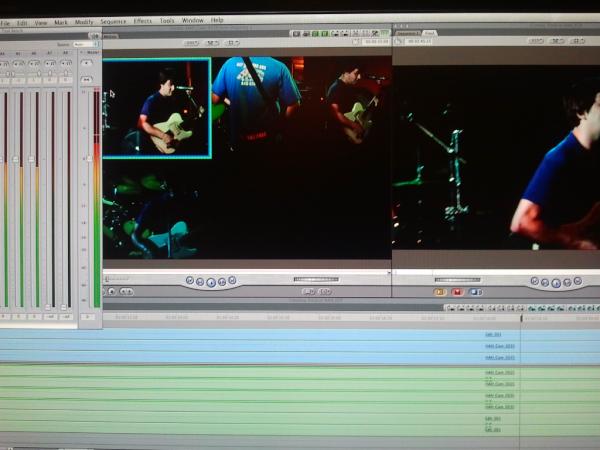Click the timeline playhead in the ruler

click(521, 318)
